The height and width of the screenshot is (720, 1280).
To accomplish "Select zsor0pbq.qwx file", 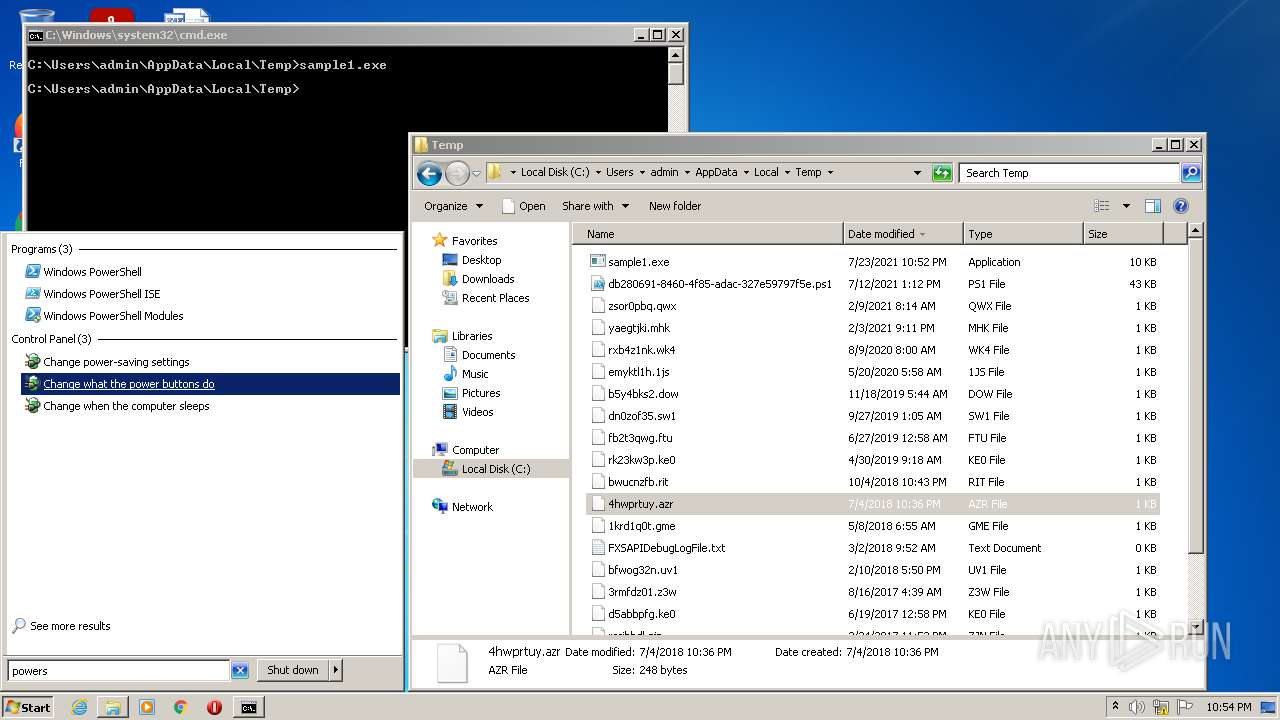I will [873, 306].
